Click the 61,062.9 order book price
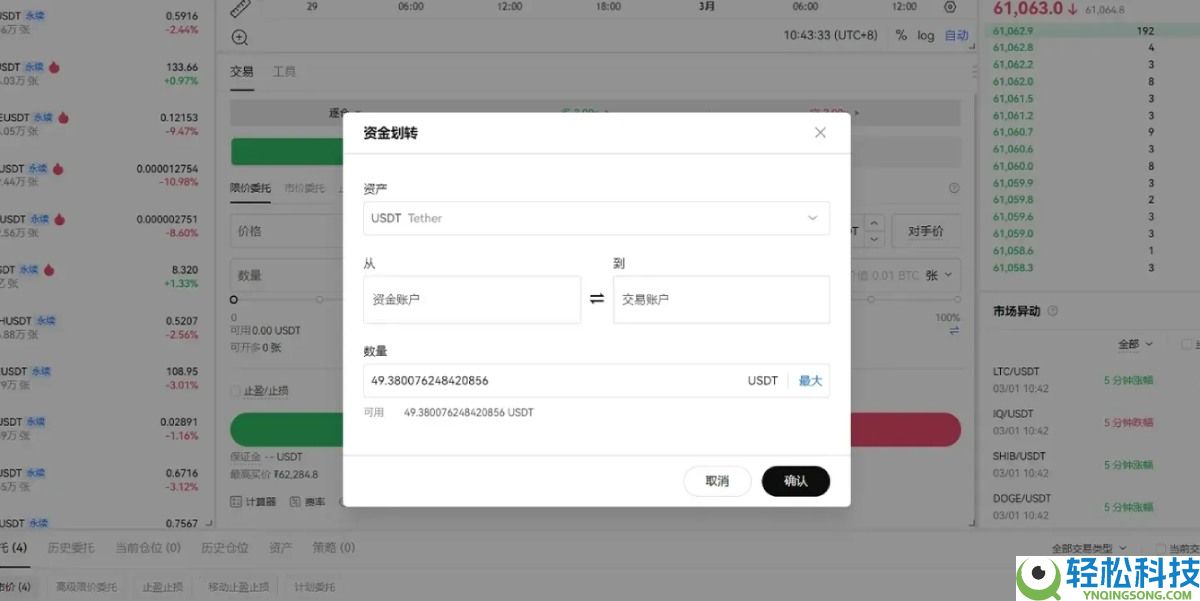 (1013, 31)
